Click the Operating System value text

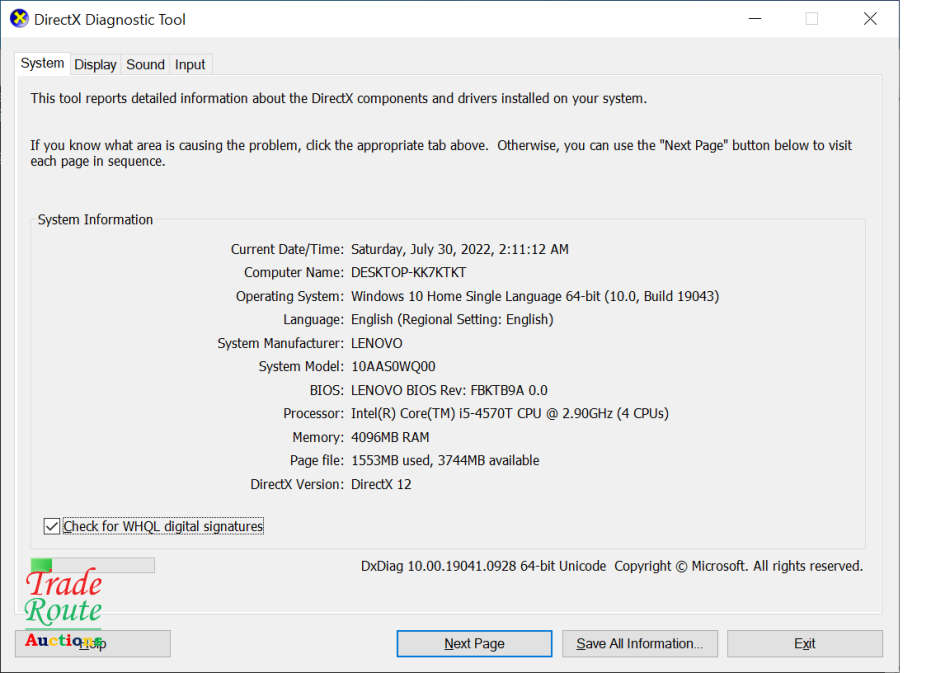(x=534, y=296)
